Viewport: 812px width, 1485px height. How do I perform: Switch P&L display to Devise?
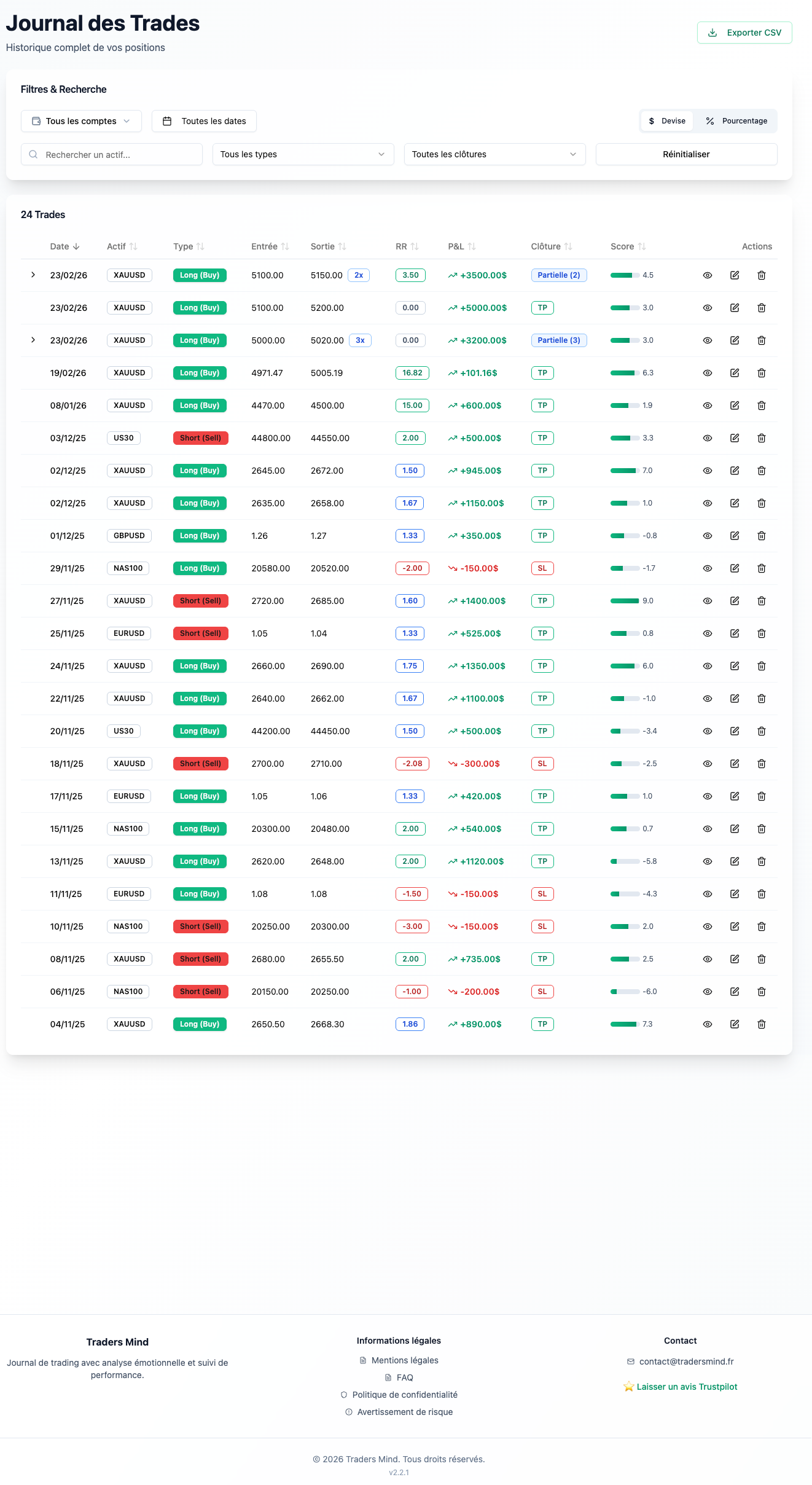click(667, 121)
